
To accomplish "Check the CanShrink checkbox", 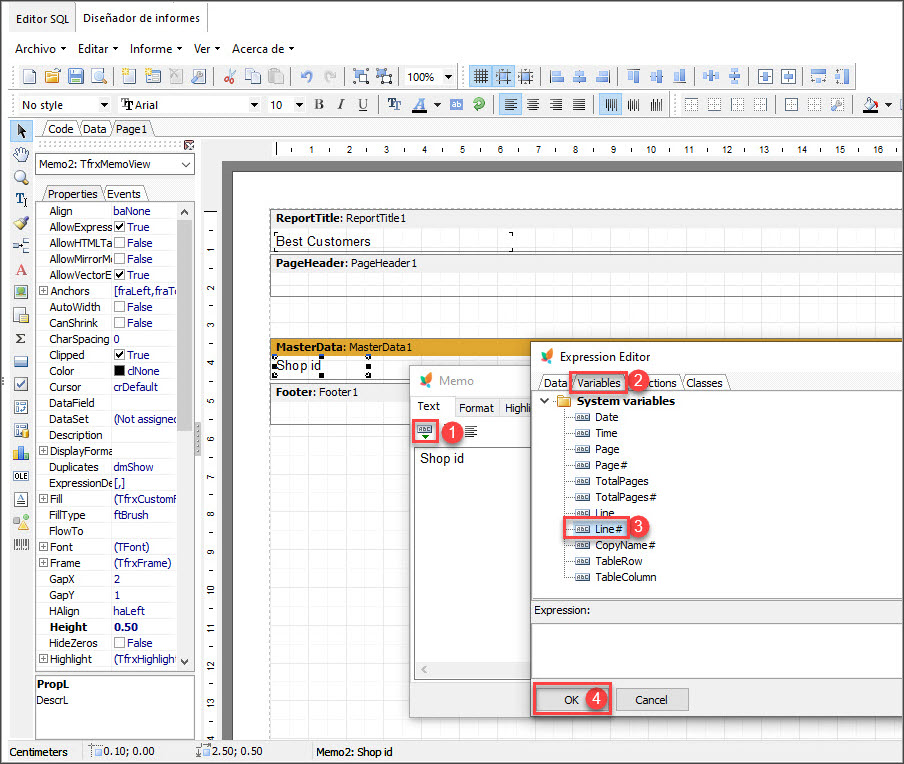I will point(119,323).
